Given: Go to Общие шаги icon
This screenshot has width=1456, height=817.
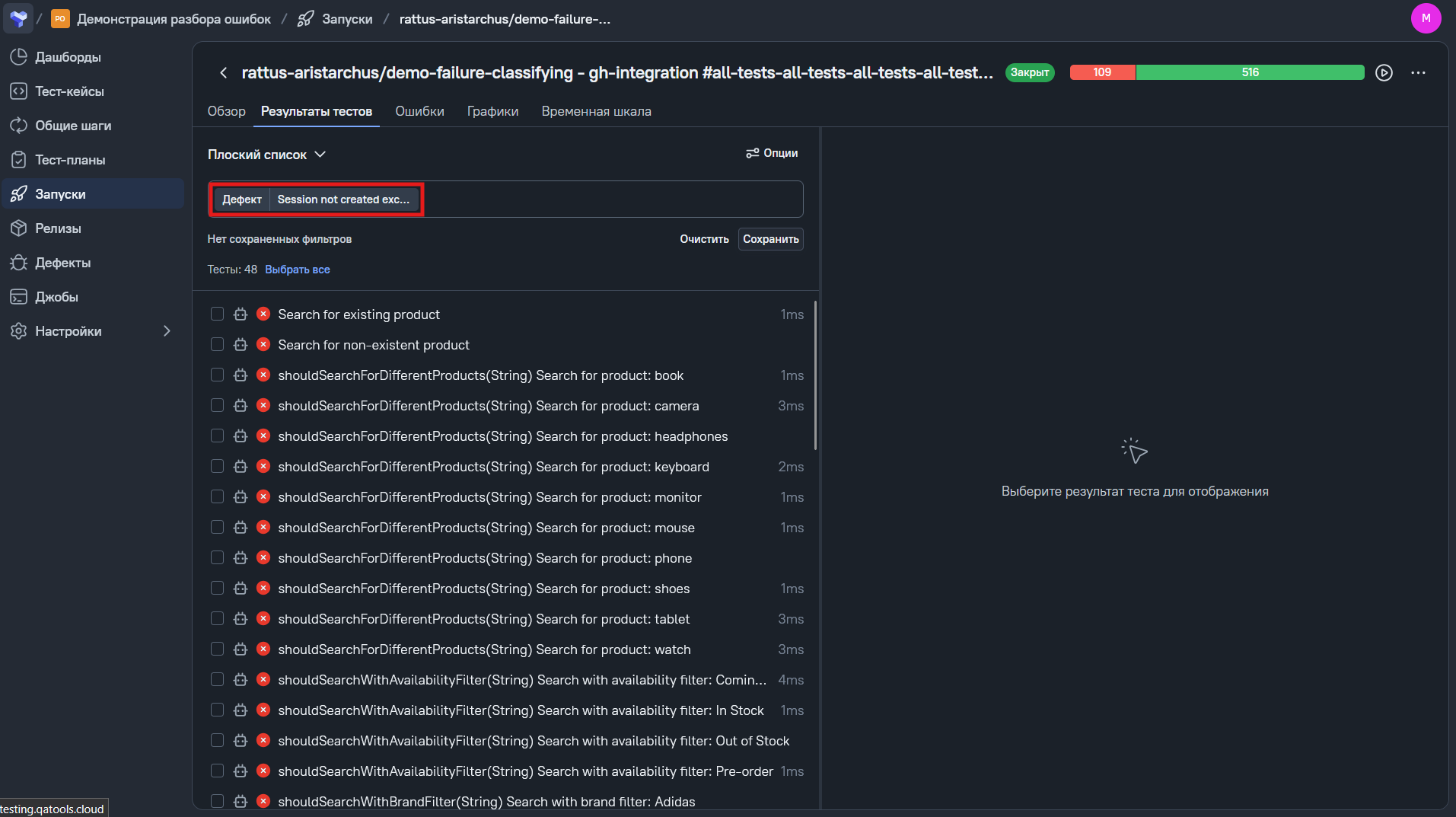Looking at the screenshot, I should click(x=19, y=126).
